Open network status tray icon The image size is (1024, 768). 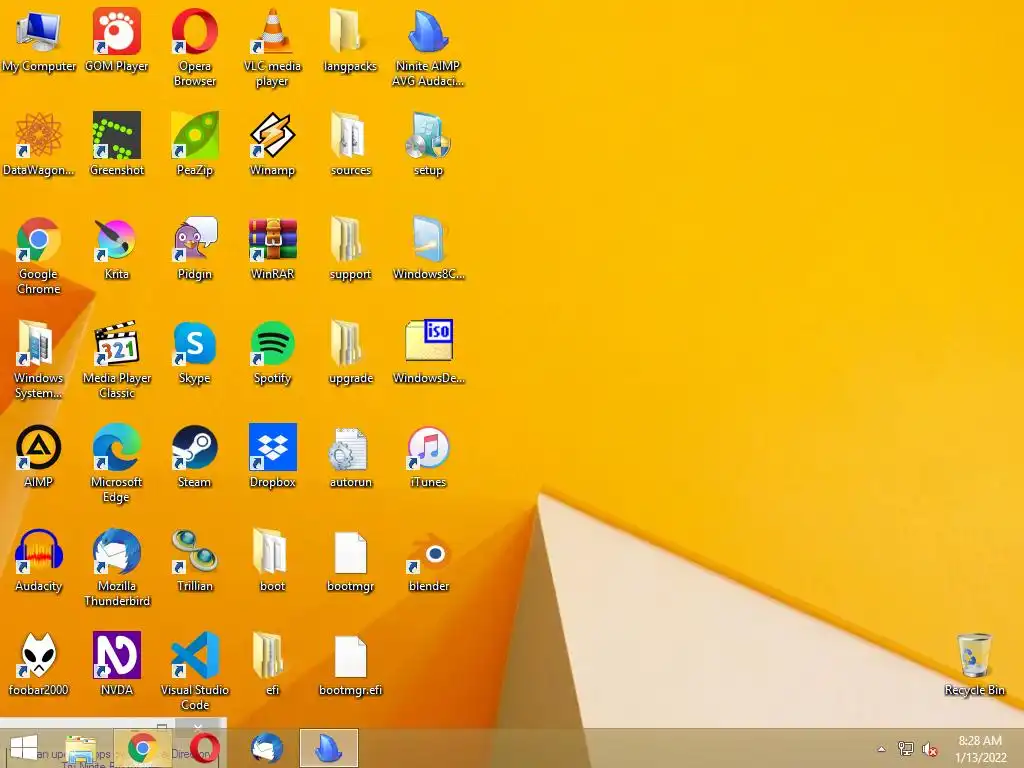[x=906, y=749]
